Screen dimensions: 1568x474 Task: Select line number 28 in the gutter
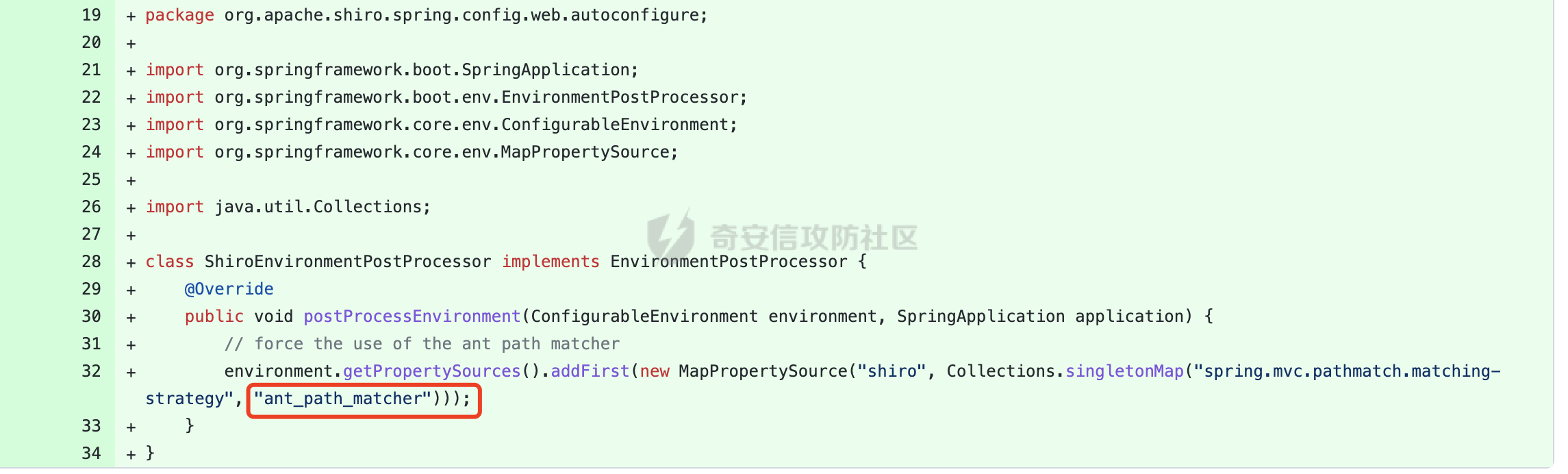pos(91,262)
